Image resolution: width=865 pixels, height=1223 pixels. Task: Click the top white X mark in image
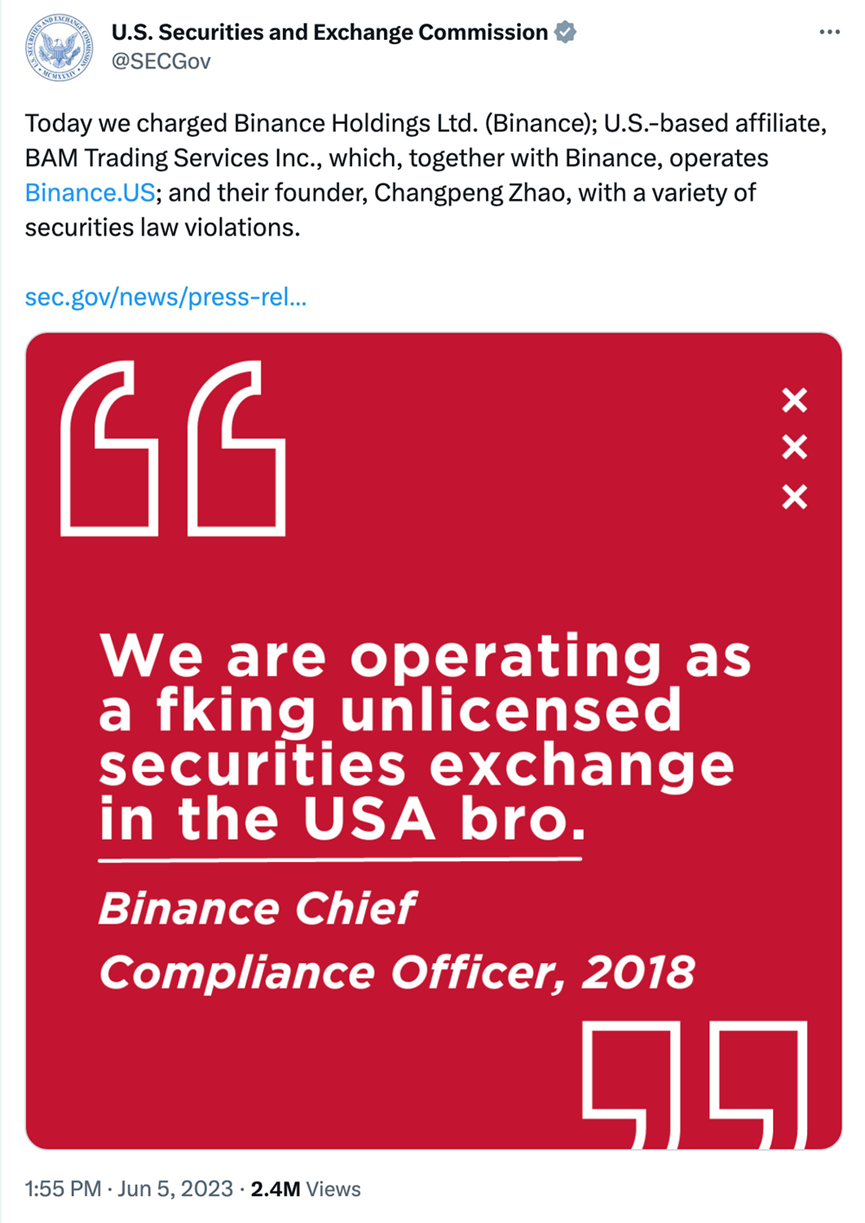click(x=794, y=401)
